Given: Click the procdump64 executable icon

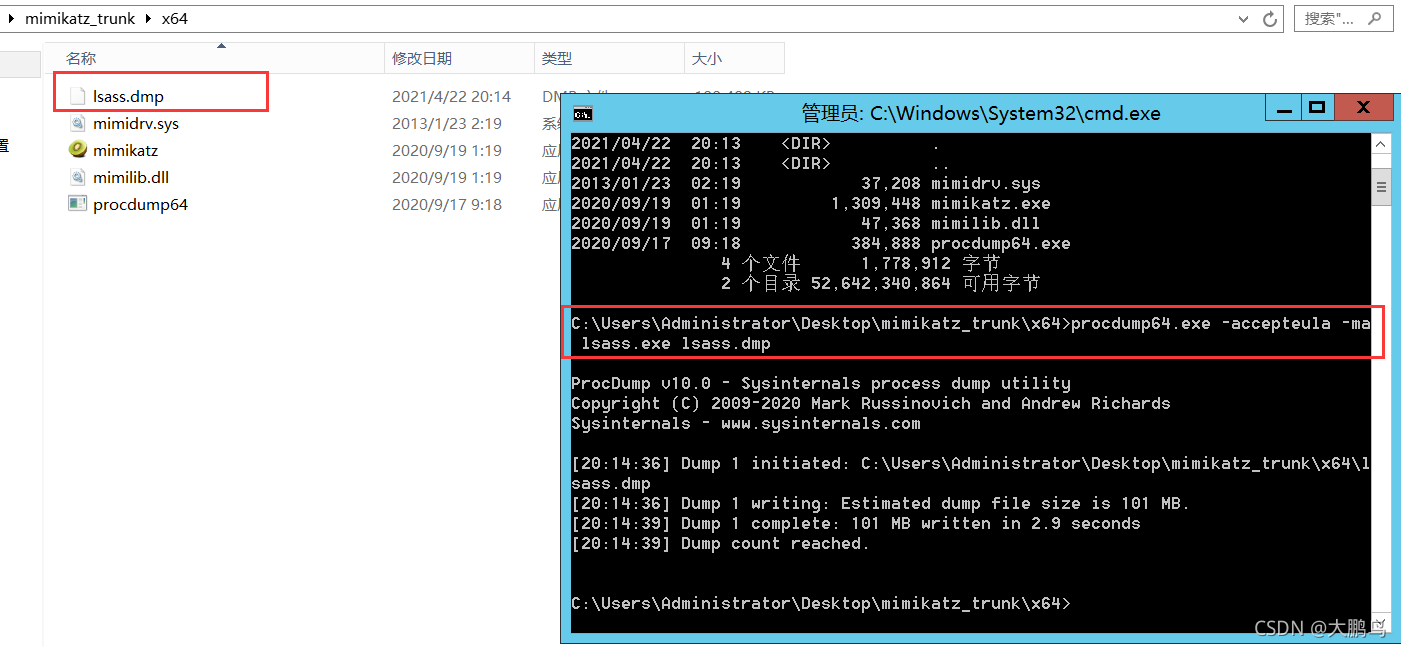Looking at the screenshot, I should [77, 204].
